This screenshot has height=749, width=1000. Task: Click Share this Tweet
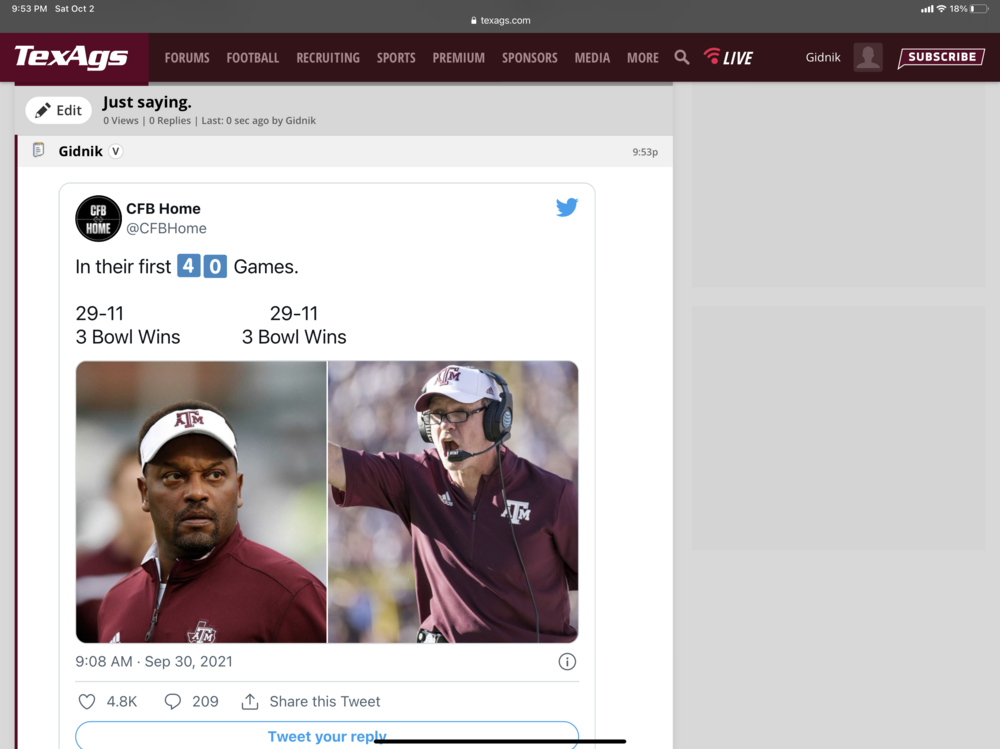pyautogui.click(x=311, y=701)
